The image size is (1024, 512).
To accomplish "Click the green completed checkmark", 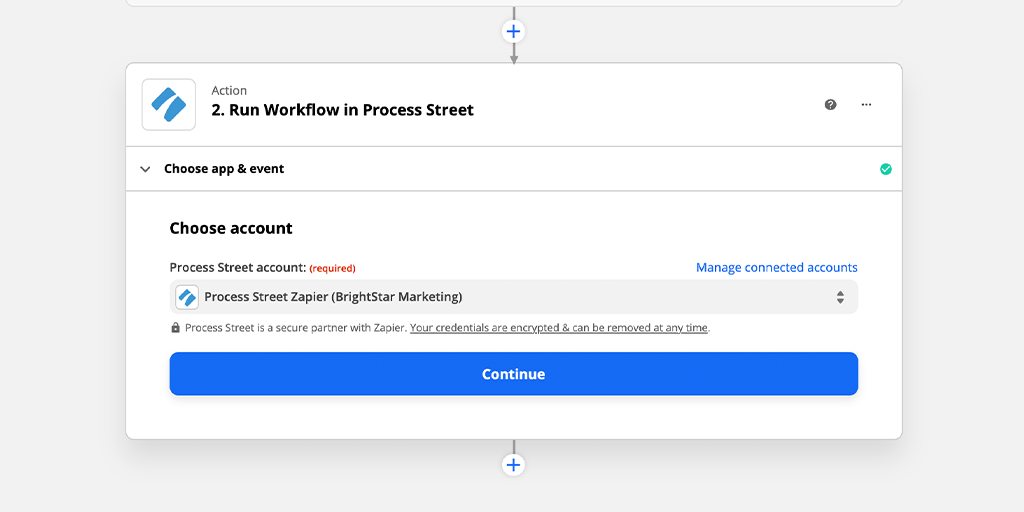I will click(x=886, y=169).
